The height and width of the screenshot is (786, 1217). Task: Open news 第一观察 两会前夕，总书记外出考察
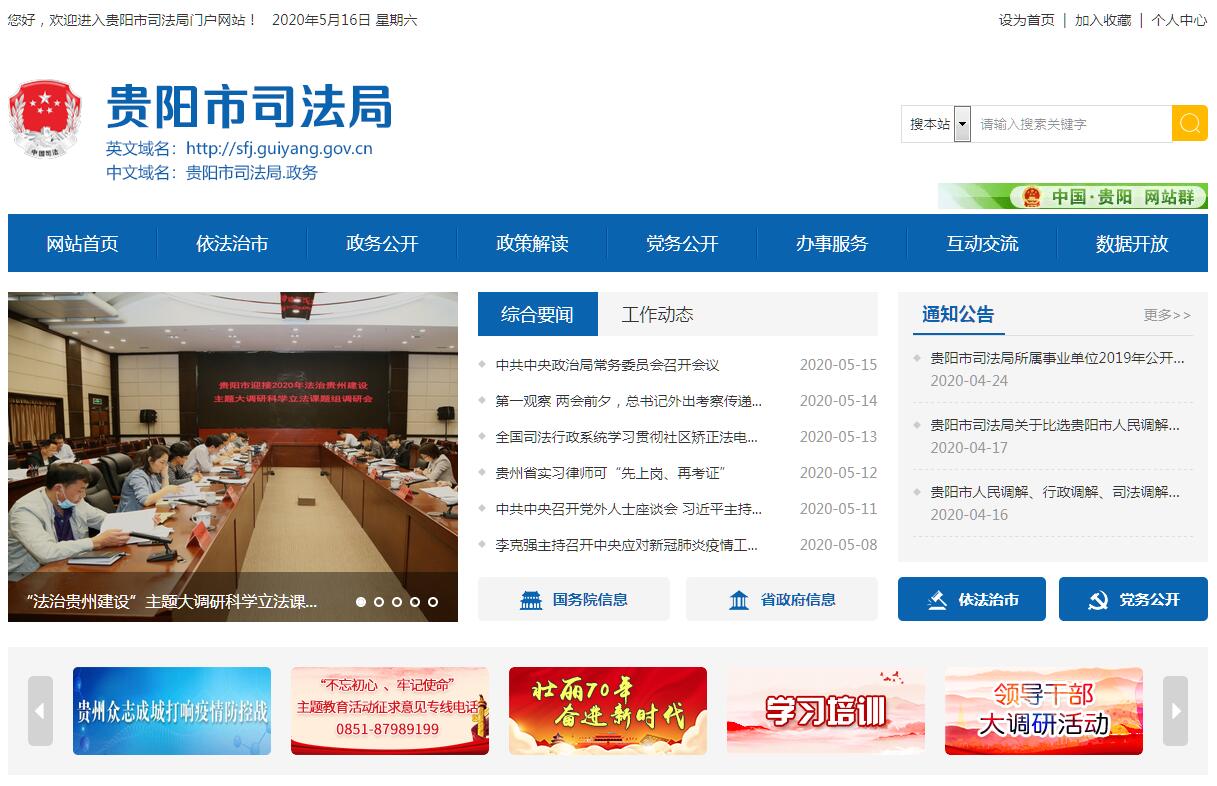[x=629, y=401]
